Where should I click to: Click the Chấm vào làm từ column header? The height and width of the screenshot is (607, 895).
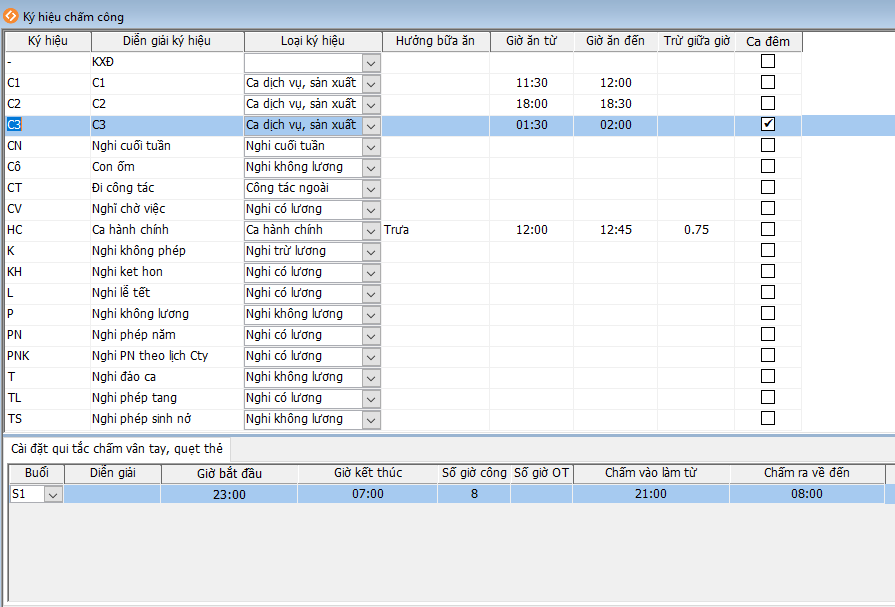(x=651, y=473)
